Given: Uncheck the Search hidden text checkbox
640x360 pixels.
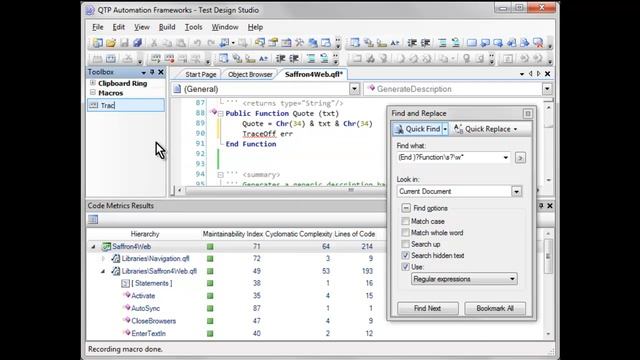Looking at the screenshot, I should coord(405,256).
